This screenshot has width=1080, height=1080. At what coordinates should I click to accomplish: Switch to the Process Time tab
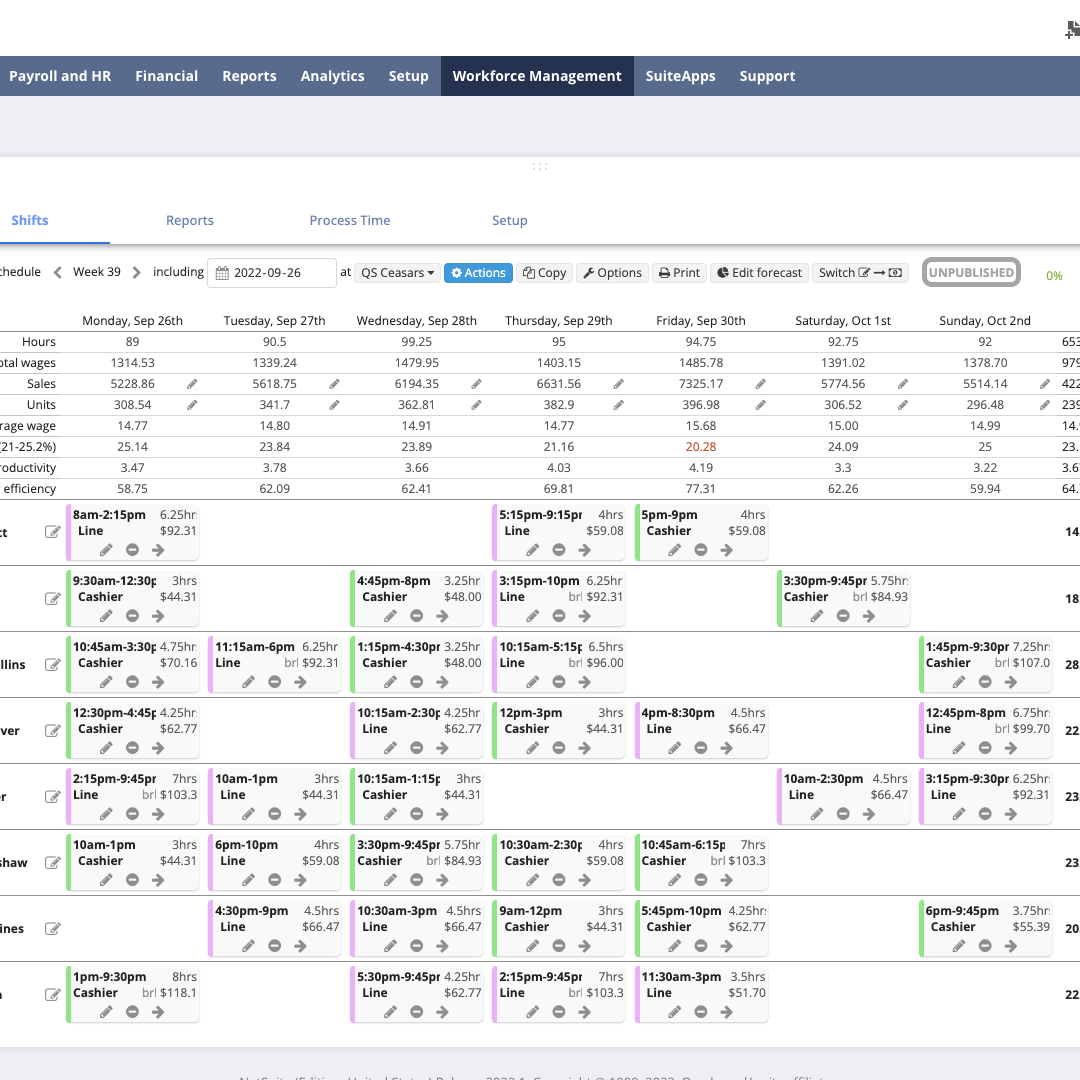pyautogui.click(x=349, y=220)
